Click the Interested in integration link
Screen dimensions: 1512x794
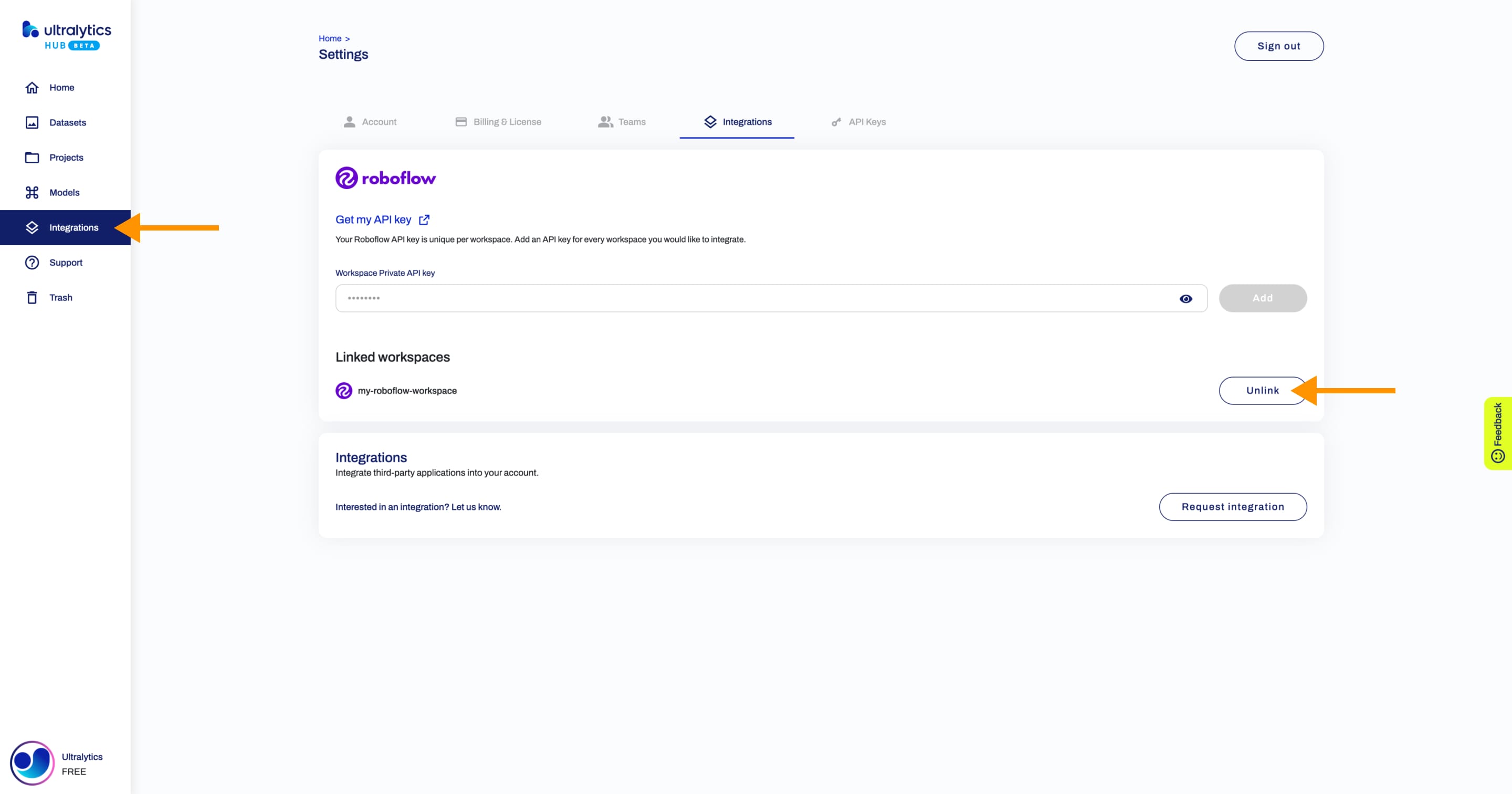tap(418, 507)
